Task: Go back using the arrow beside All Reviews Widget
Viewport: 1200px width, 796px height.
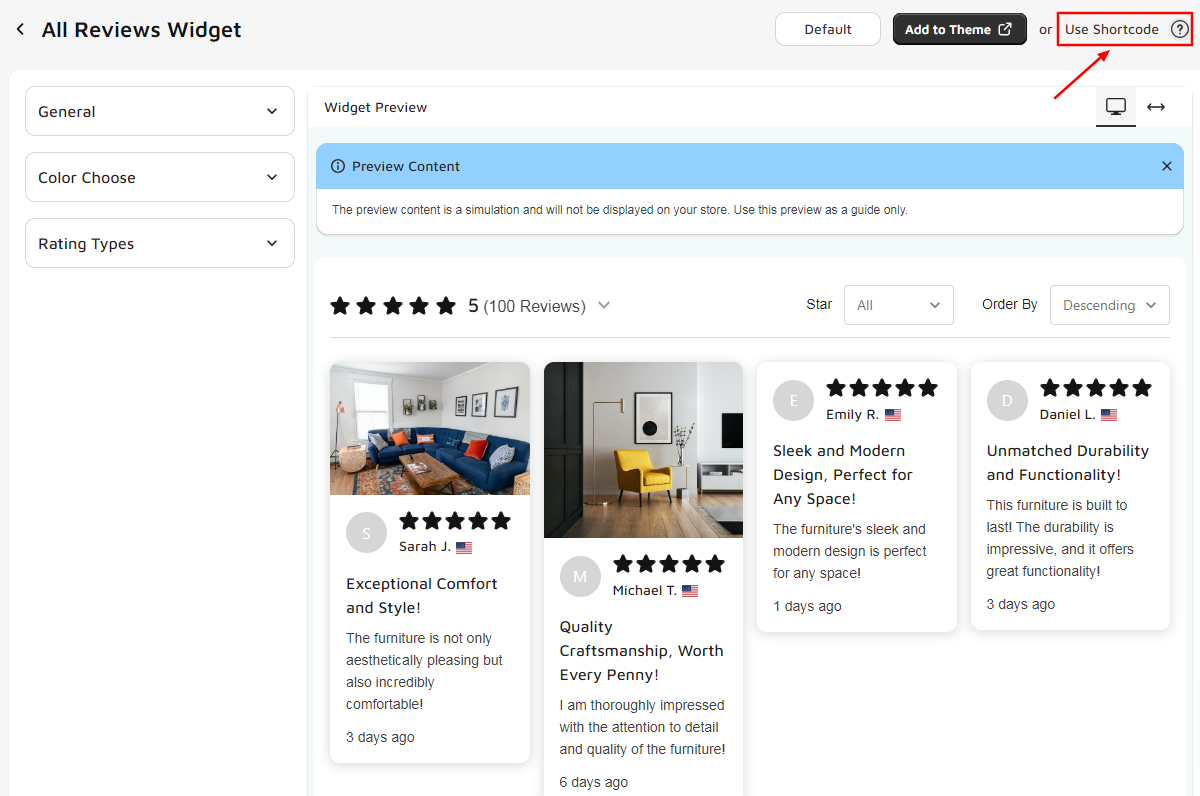Action: (20, 29)
